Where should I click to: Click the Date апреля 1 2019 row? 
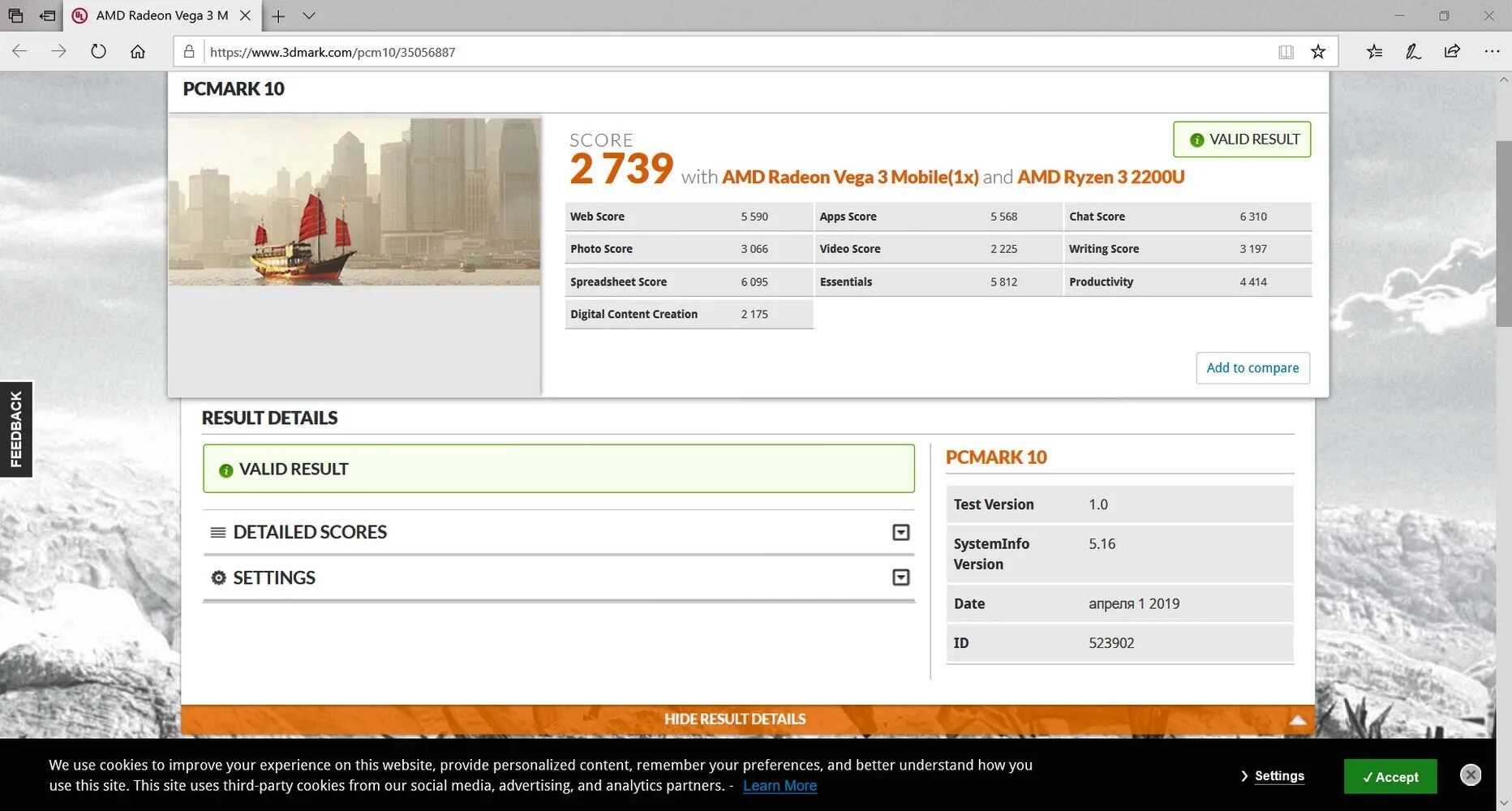(1119, 603)
